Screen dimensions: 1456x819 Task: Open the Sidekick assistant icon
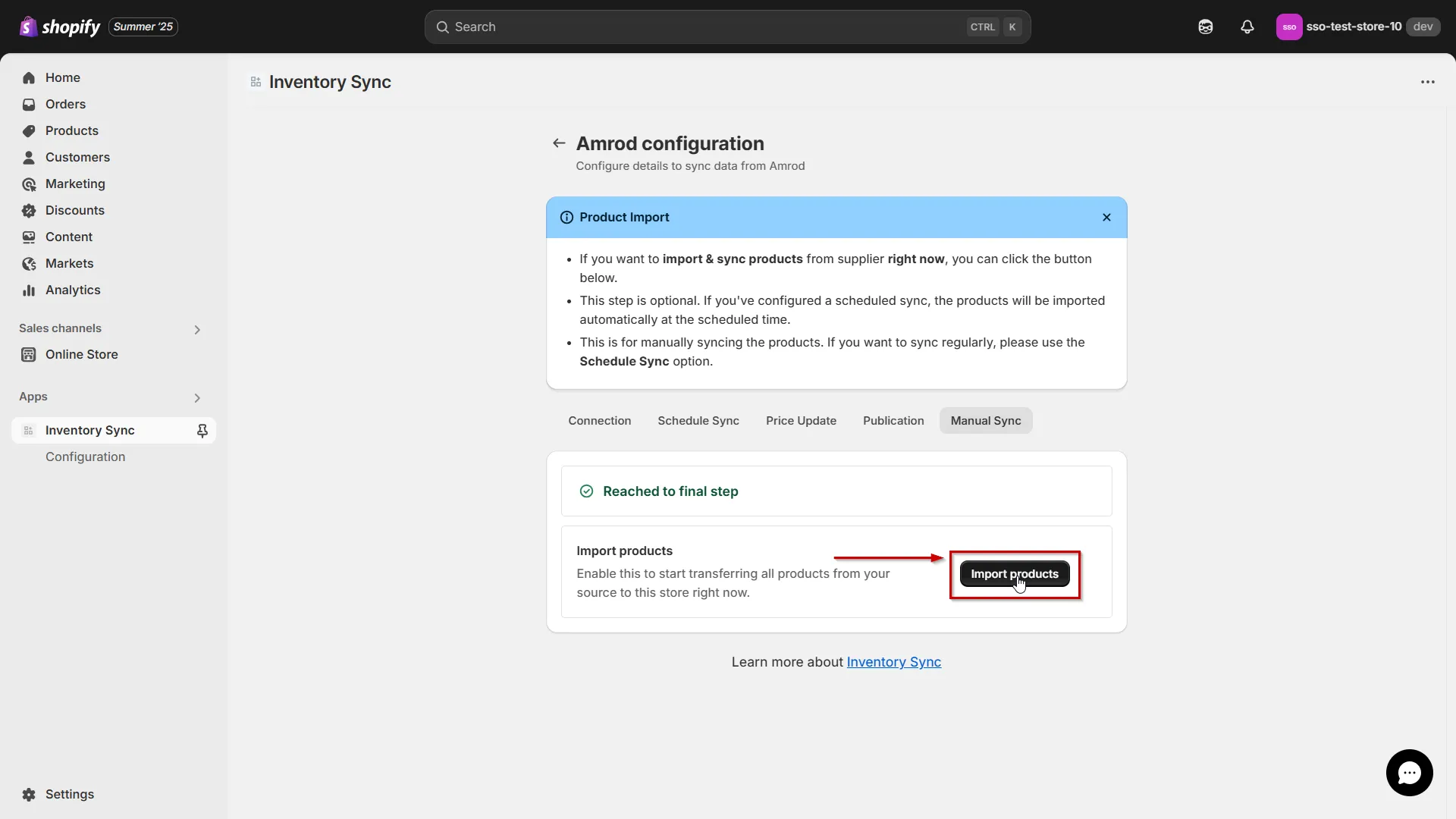point(1206,27)
